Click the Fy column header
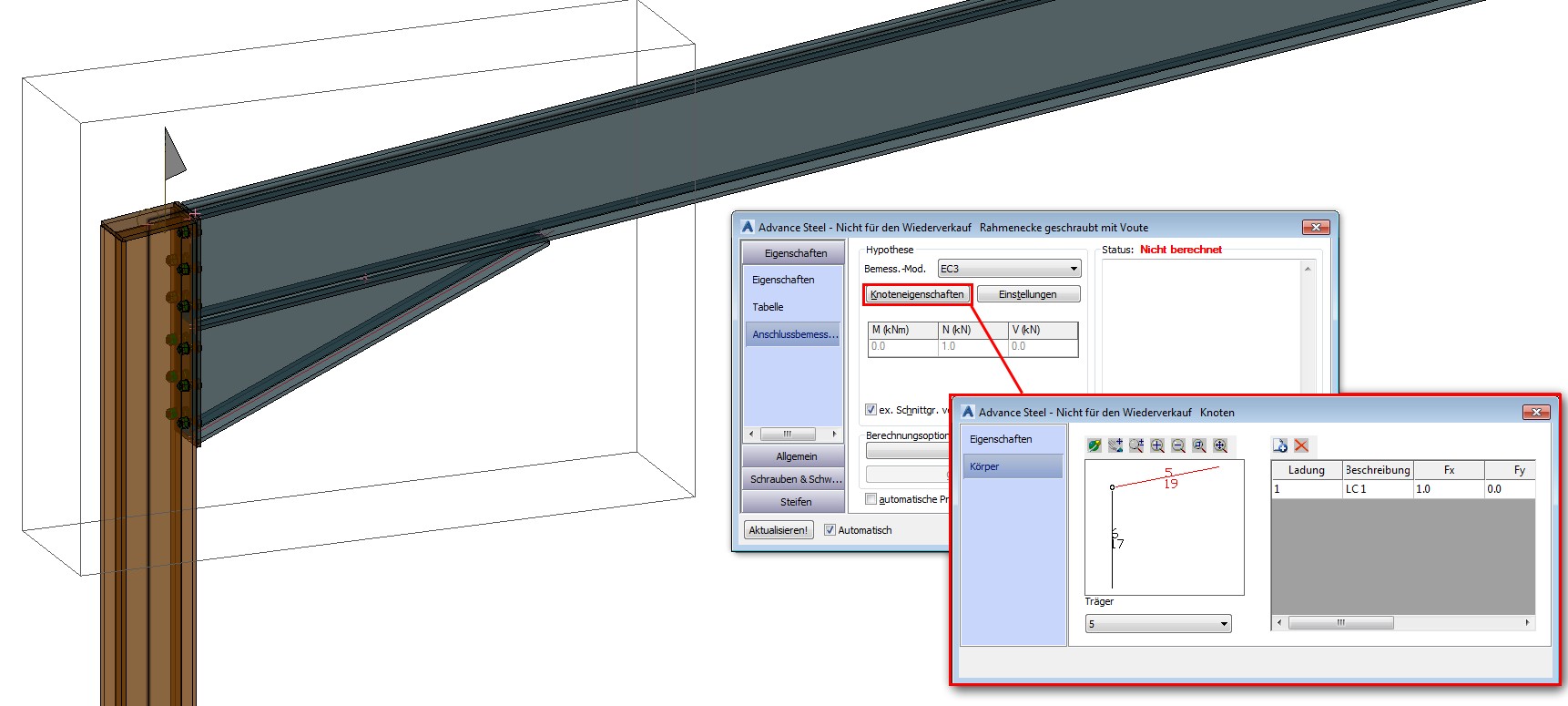 point(1512,470)
